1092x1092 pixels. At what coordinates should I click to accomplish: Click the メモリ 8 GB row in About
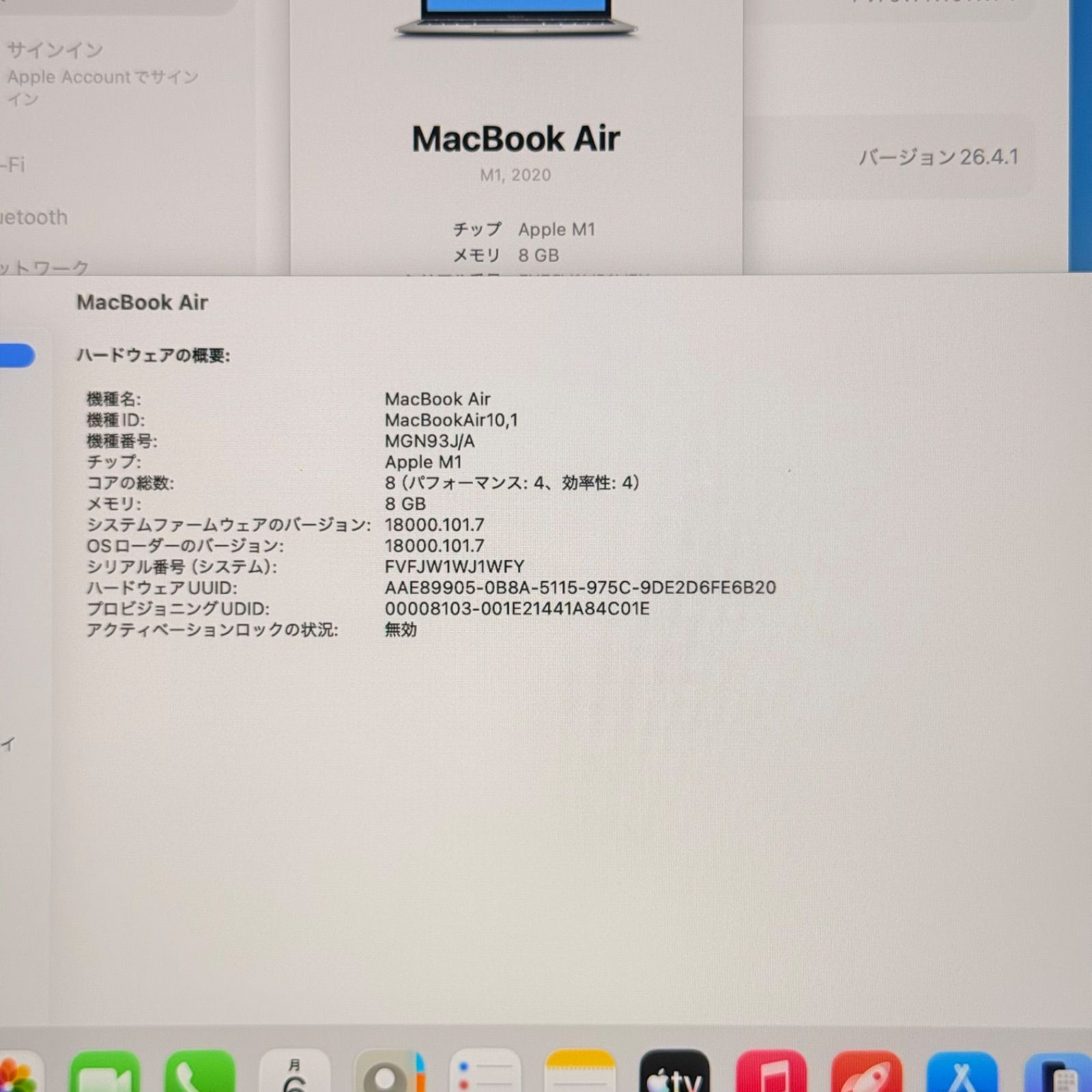coord(506,255)
